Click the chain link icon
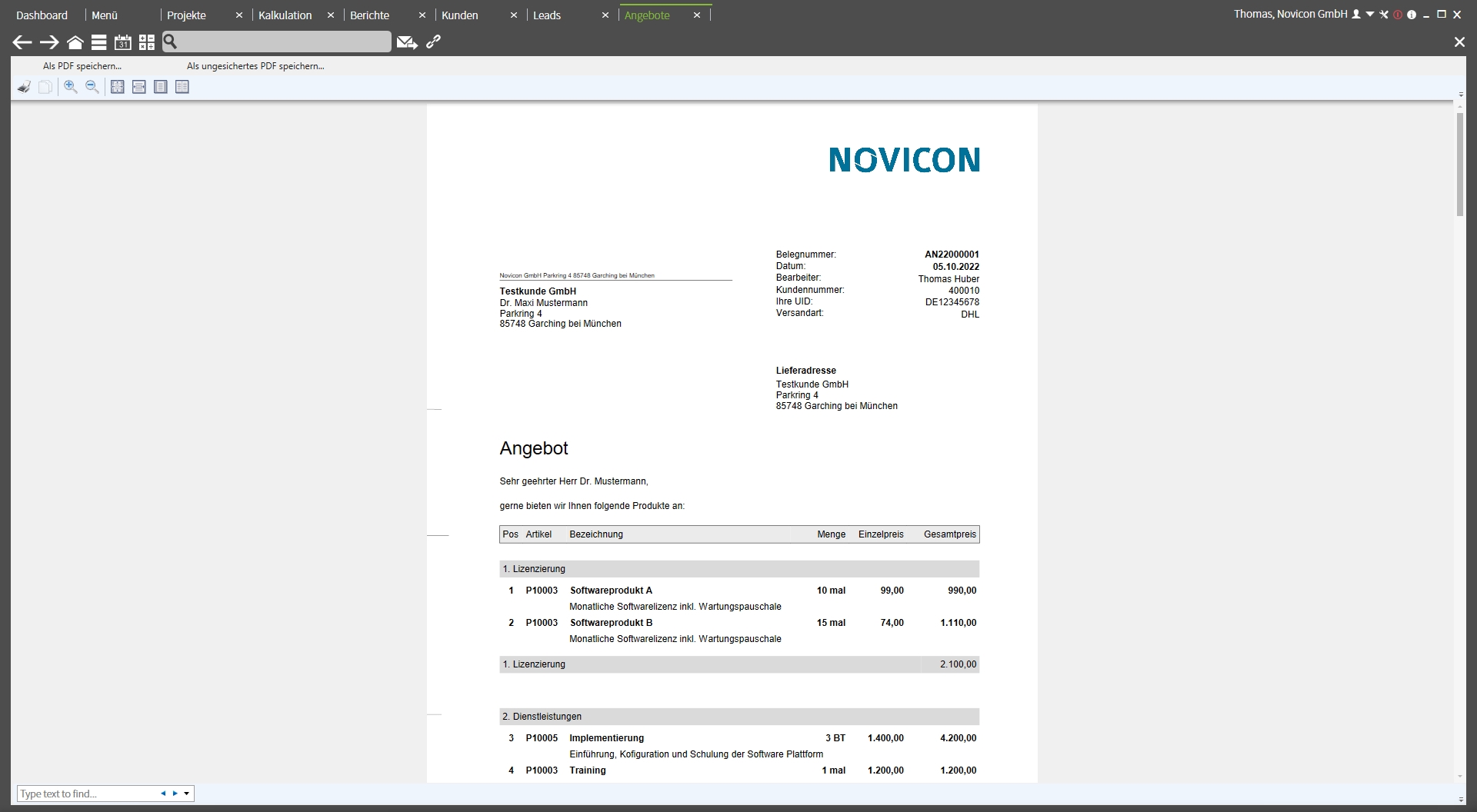Viewport: 1477px width, 812px height. click(x=433, y=42)
